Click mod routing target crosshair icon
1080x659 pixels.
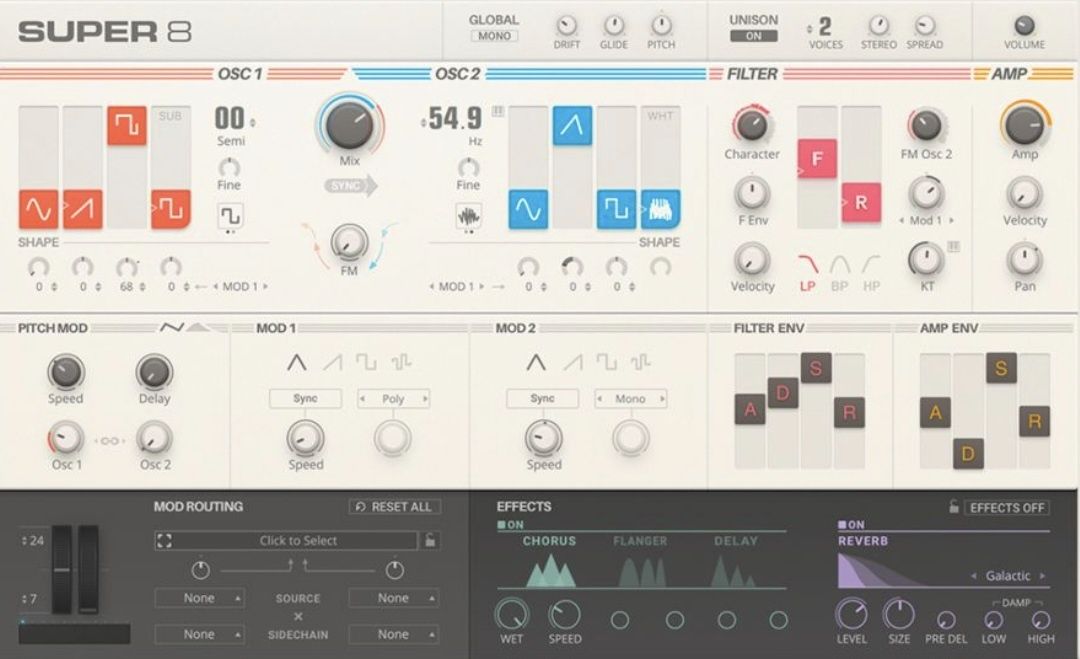point(164,541)
